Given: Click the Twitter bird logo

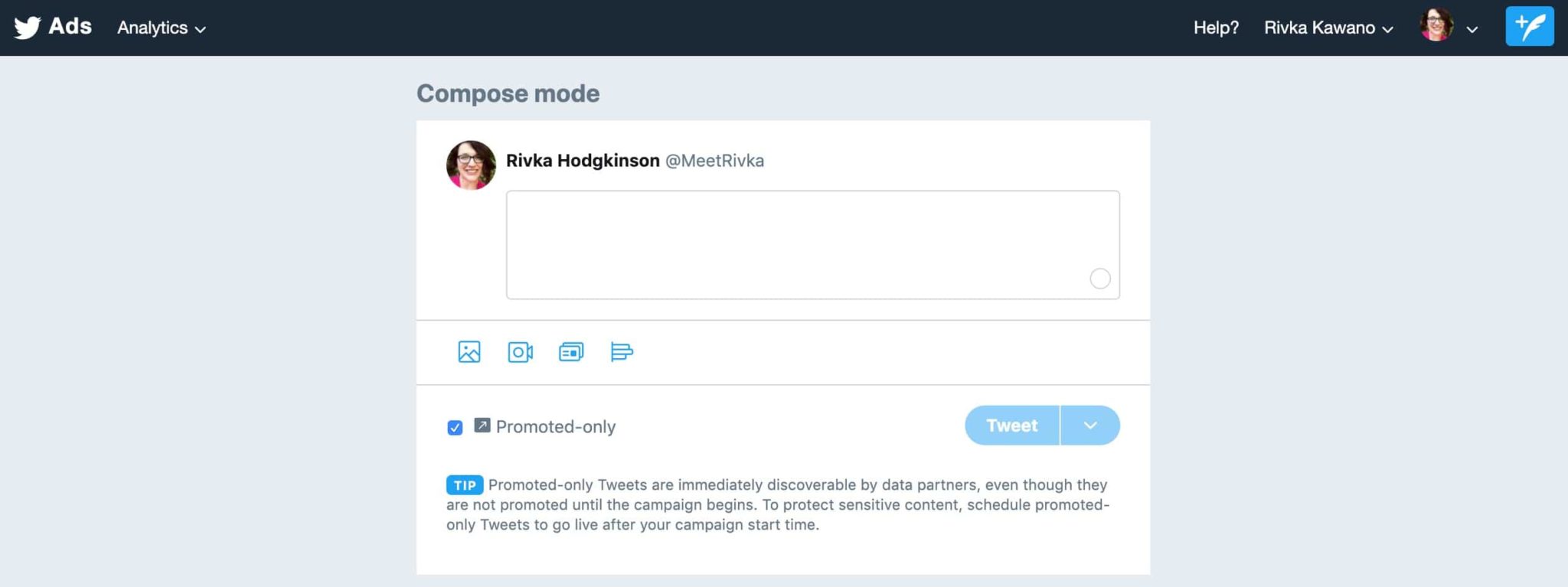Looking at the screenshot, I should [27, 28].
